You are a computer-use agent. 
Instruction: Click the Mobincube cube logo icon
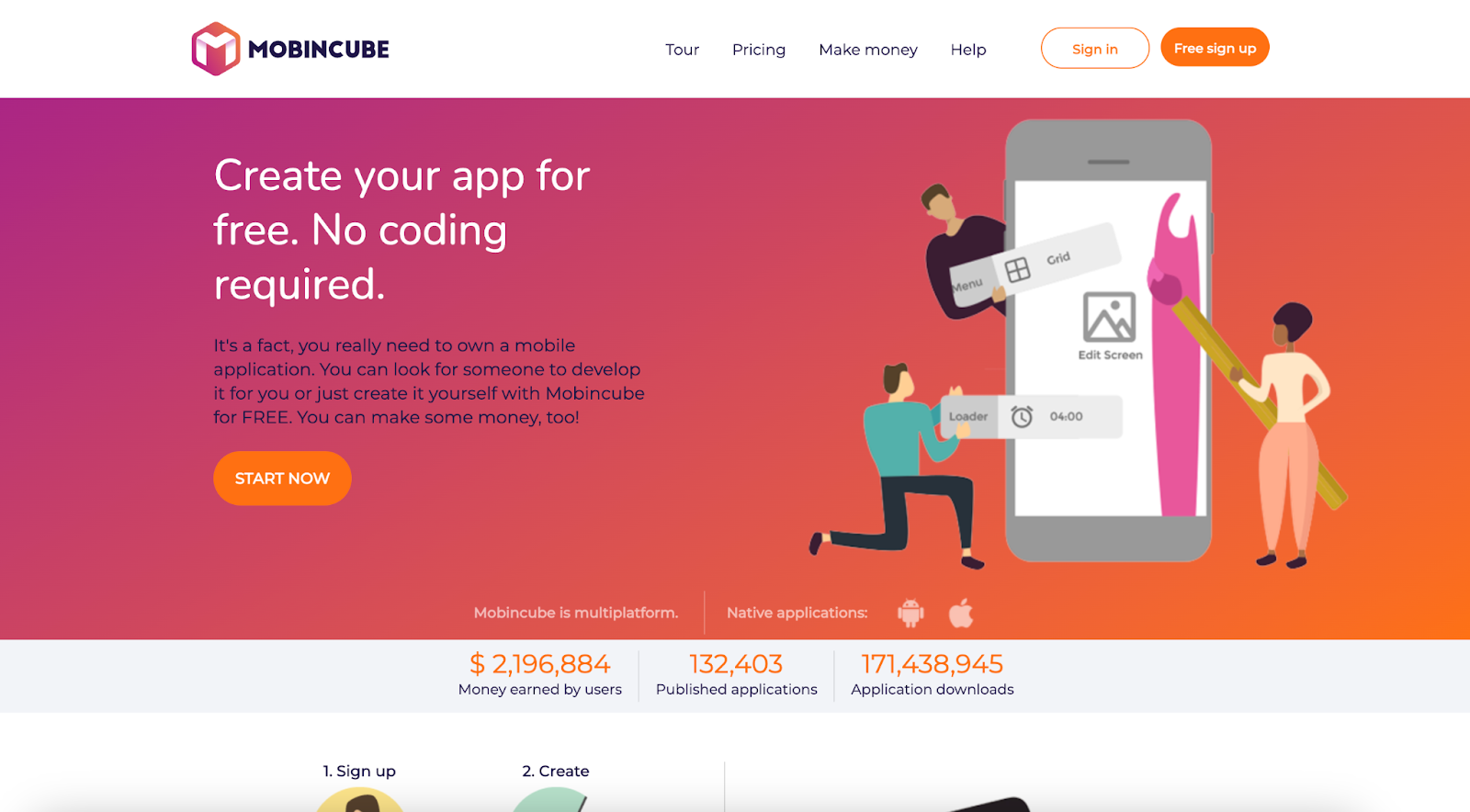click(x=216, y=49)
